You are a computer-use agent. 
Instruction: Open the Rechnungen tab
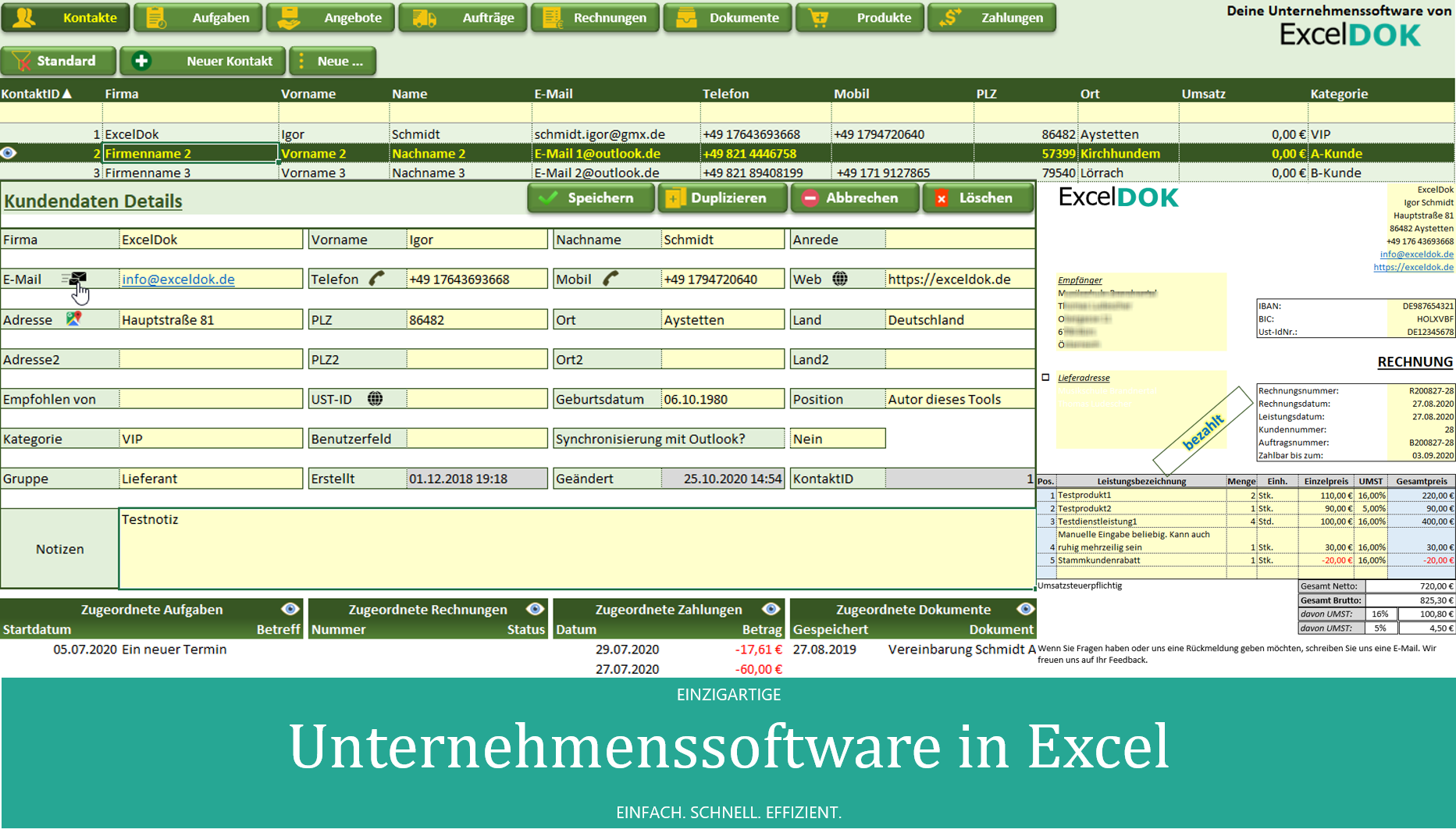pyautogui.click(x=595, y=18)
